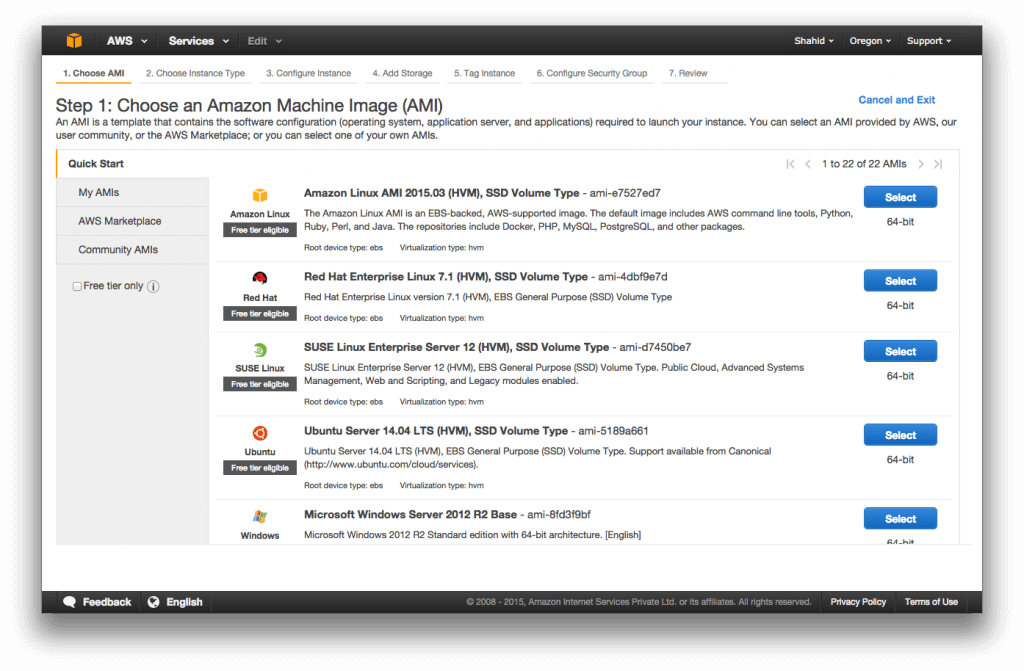This screenshot has height=671, width=1024.
Task: Click the Feedback speech bubble icon
Action: point(68,601)
